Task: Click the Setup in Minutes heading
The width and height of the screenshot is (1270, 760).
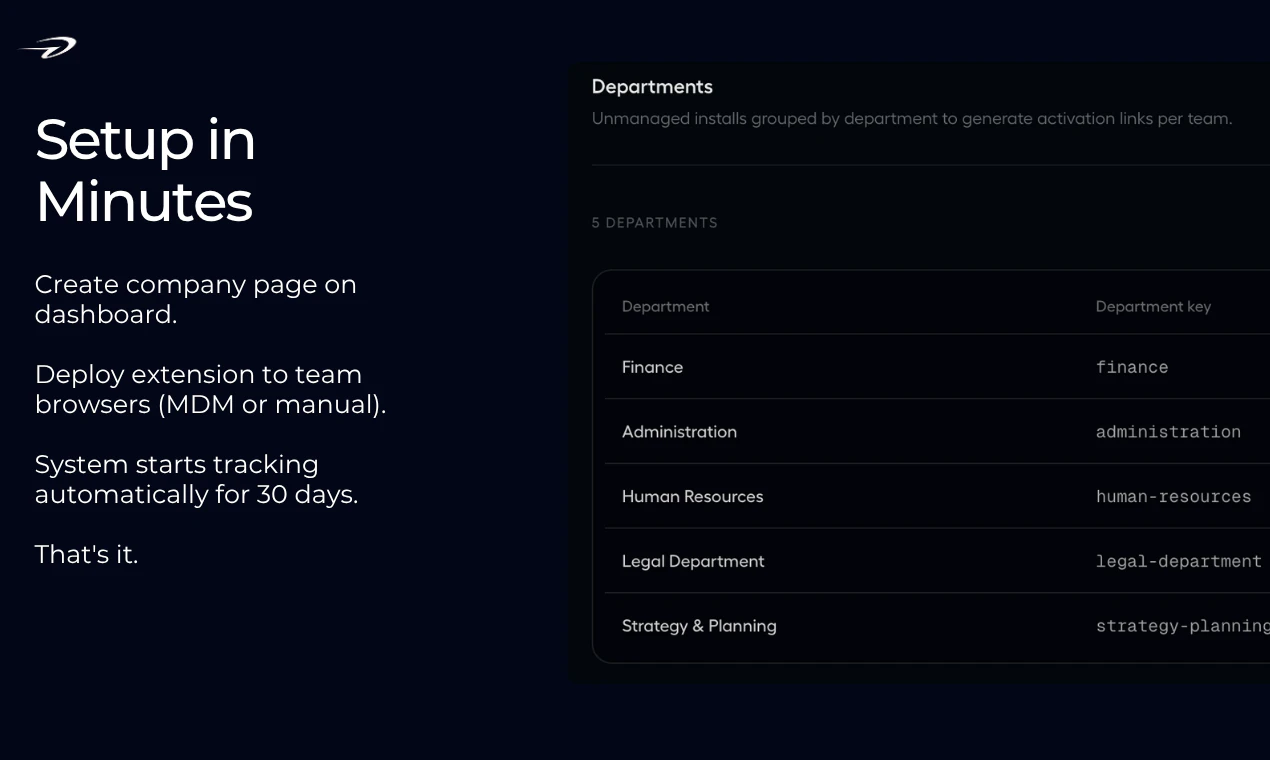Action: point(145,171)
